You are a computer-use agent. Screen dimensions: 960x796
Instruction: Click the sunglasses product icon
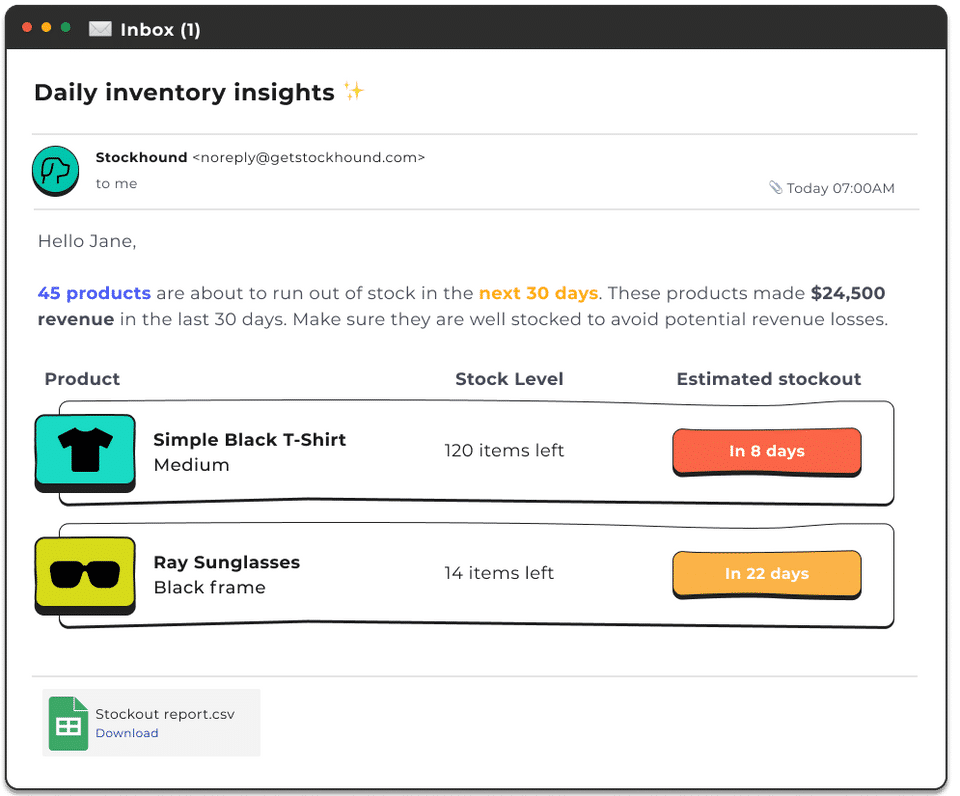[85, 575]
